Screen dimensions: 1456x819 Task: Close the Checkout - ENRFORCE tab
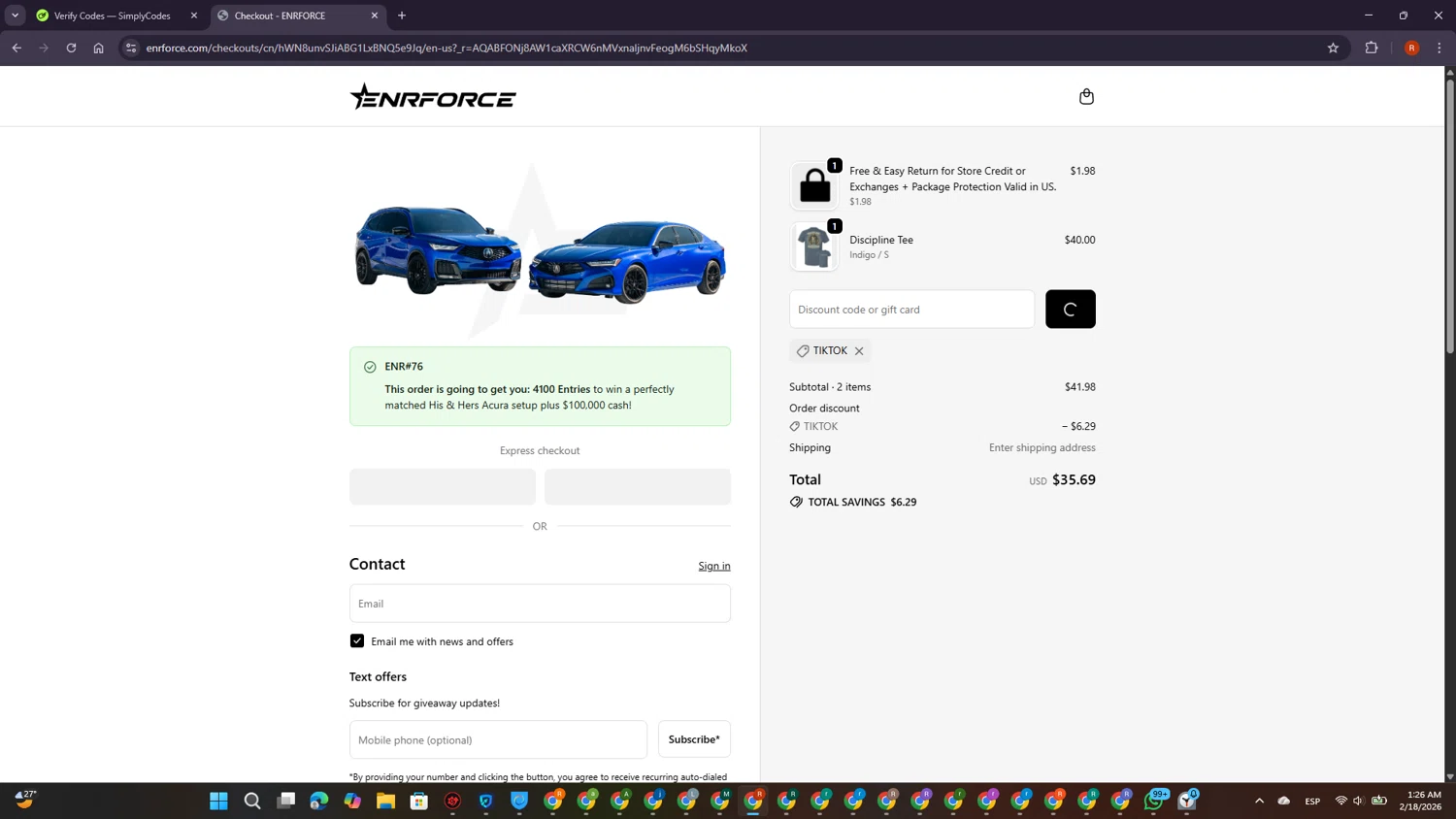[x=375, y=16]
